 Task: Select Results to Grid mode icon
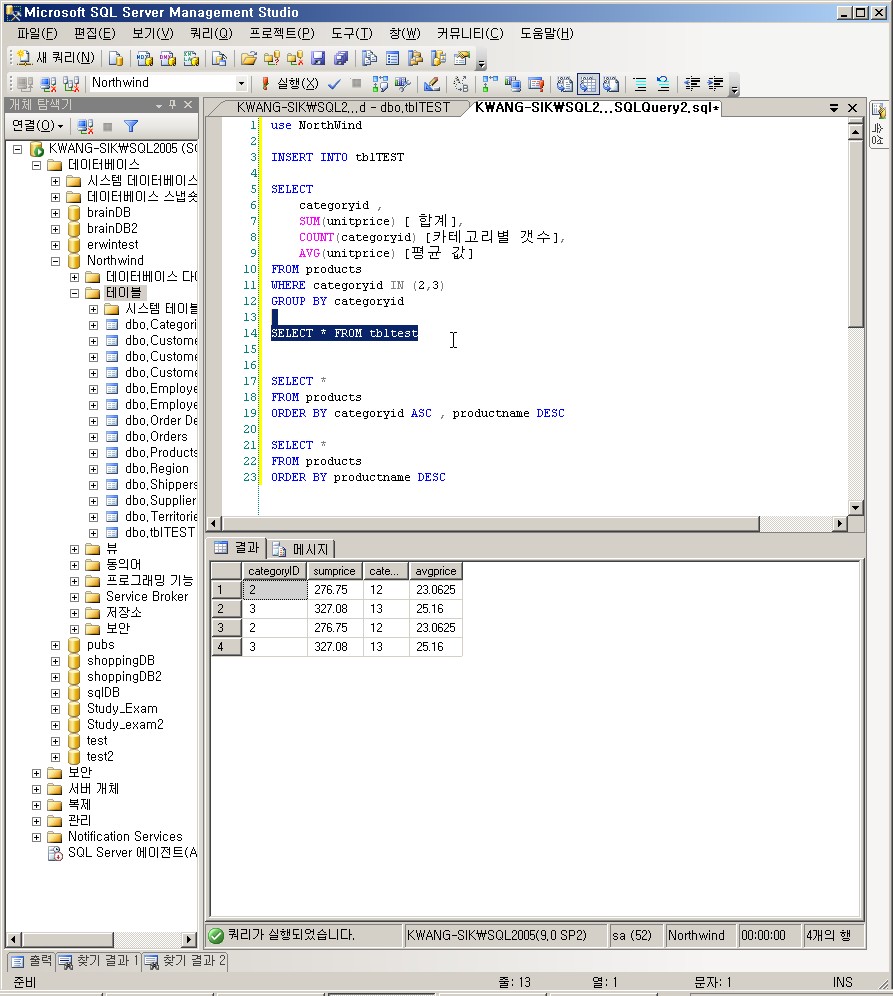pos(588,83)
